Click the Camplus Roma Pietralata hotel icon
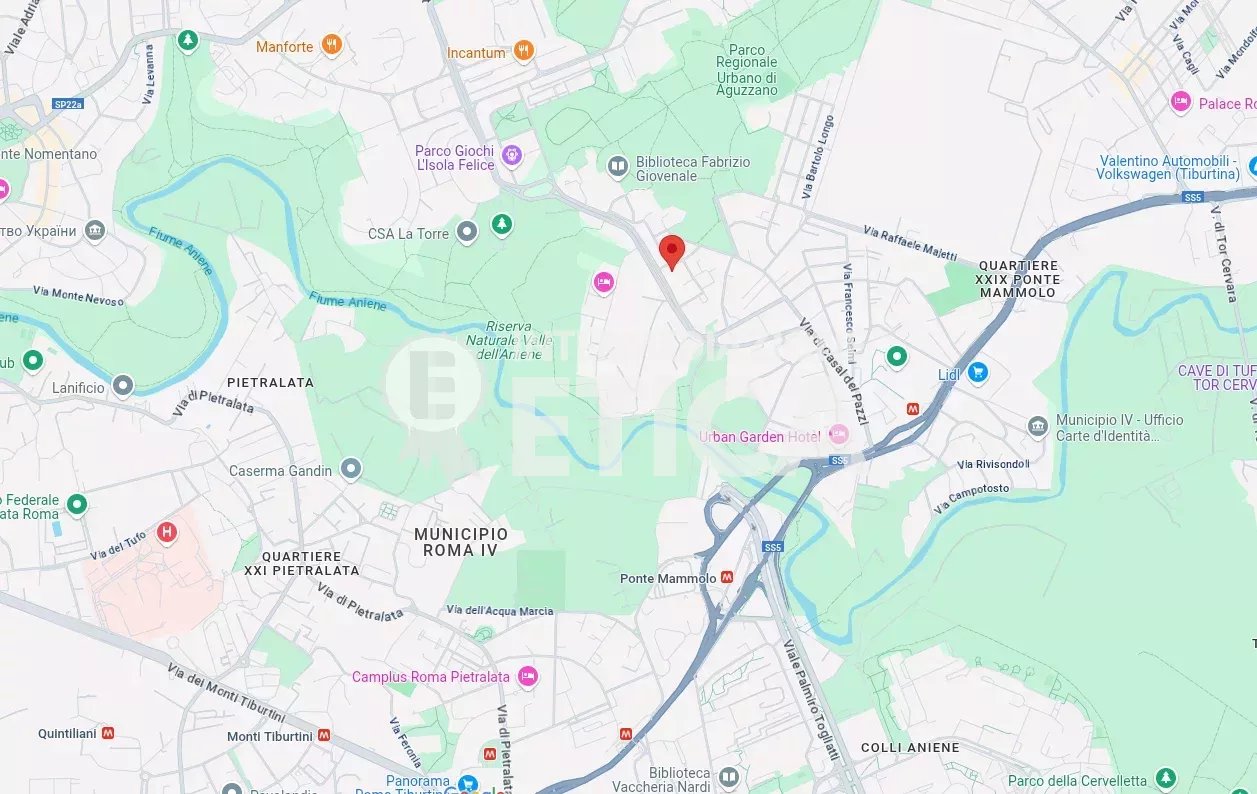This screenshot has width=1257, height=794. click(x=527, y=677)
